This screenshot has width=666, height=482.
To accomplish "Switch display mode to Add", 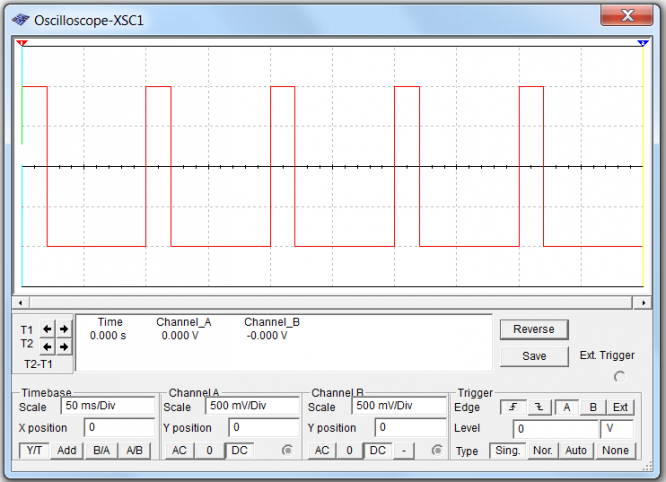I will [x=67, y=450].
